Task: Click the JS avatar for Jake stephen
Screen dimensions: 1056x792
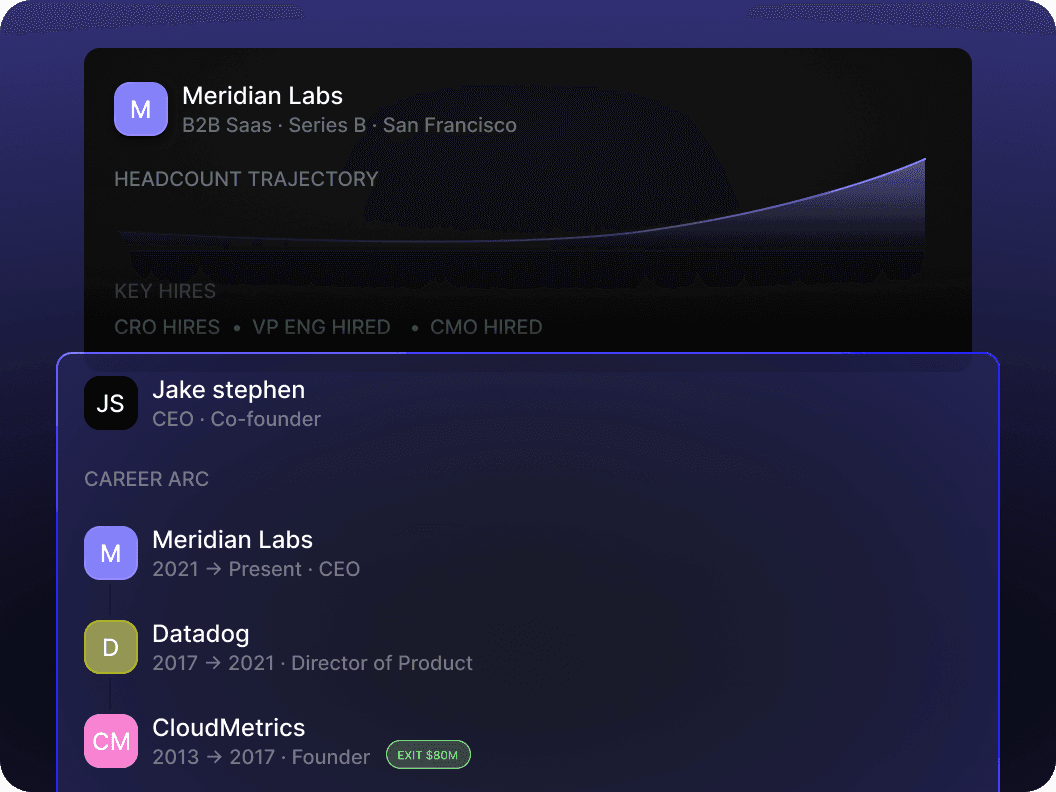Action: (111, 403)
